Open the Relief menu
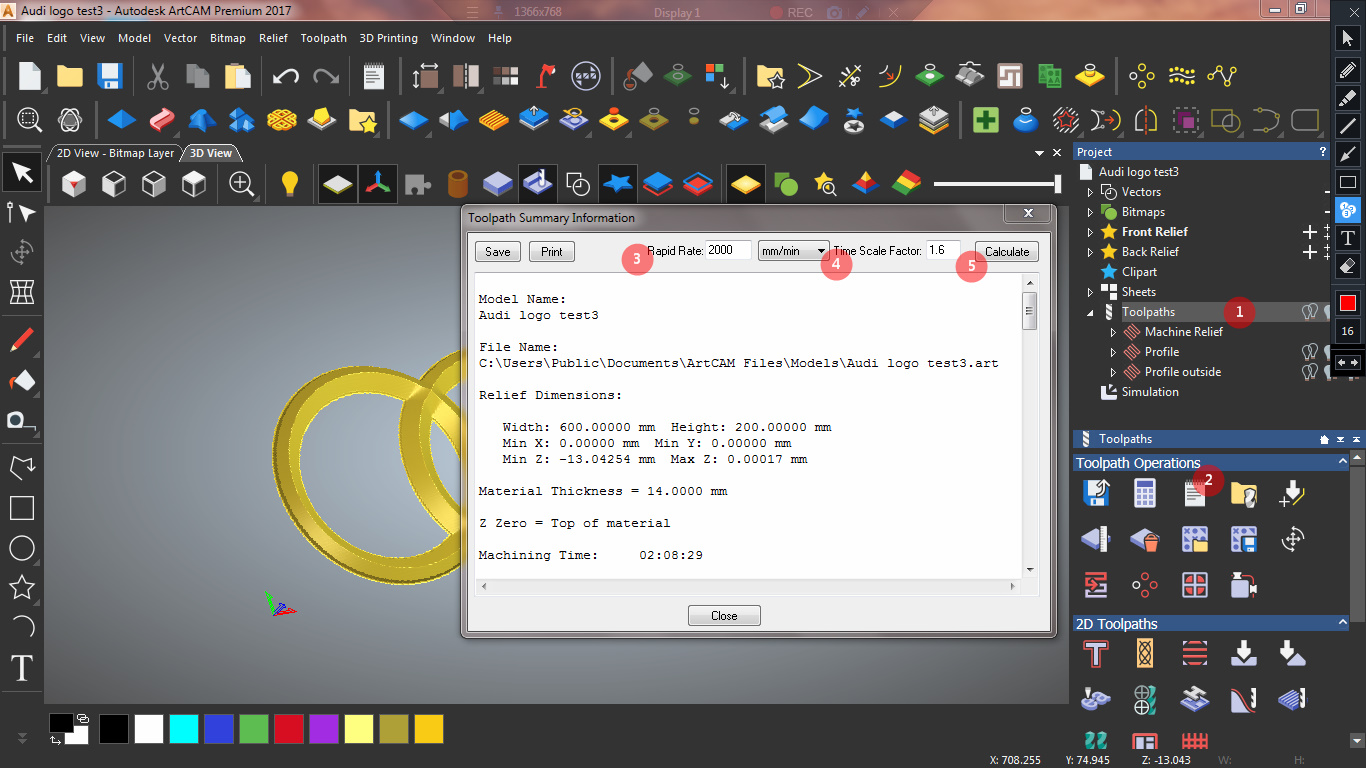 273,38
